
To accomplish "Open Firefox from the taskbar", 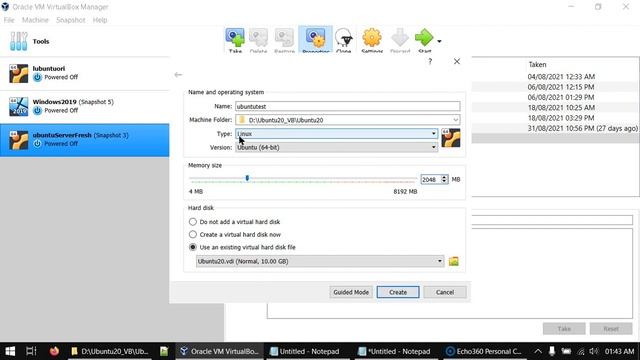I will 54,351.
